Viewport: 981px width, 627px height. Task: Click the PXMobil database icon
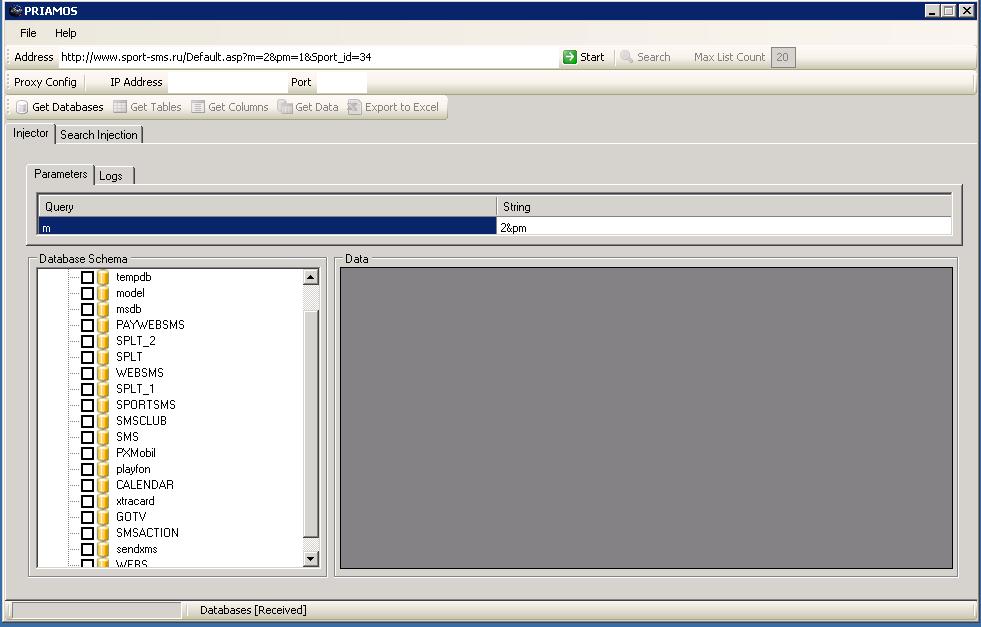103,453
